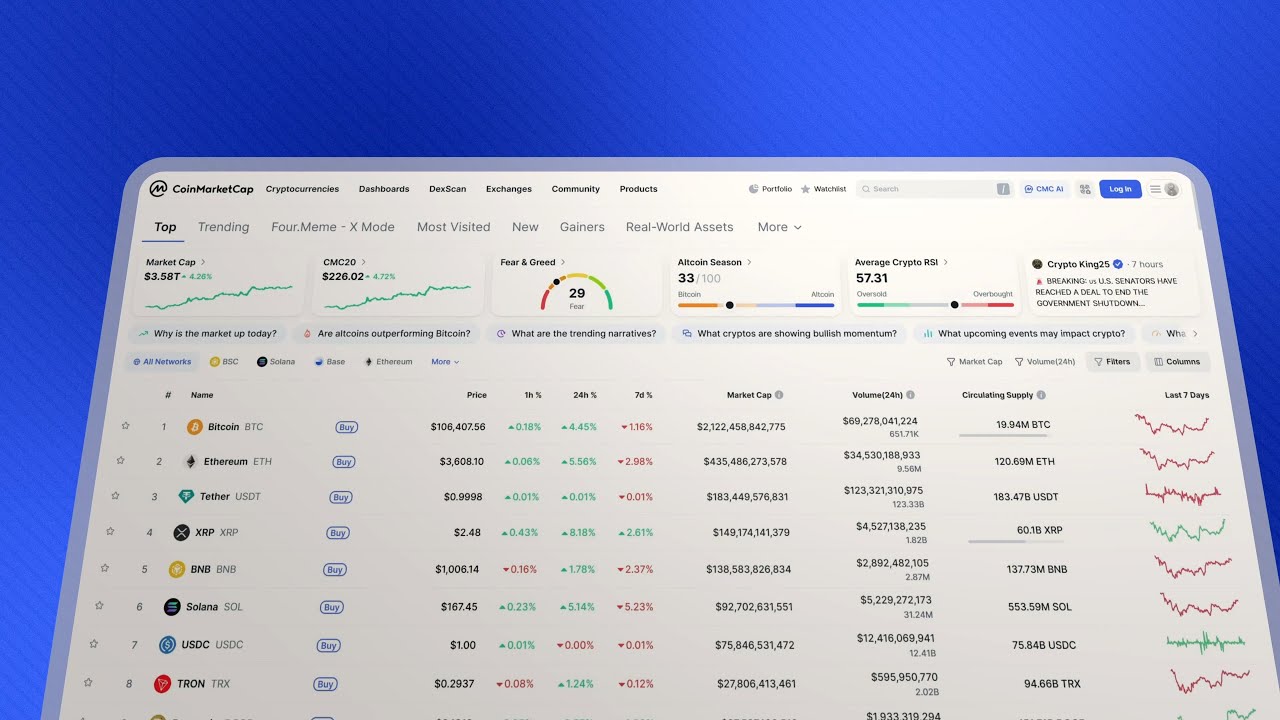Filter by the BSC network
The image size is (1280, 720).
click(x=224, y=362)
